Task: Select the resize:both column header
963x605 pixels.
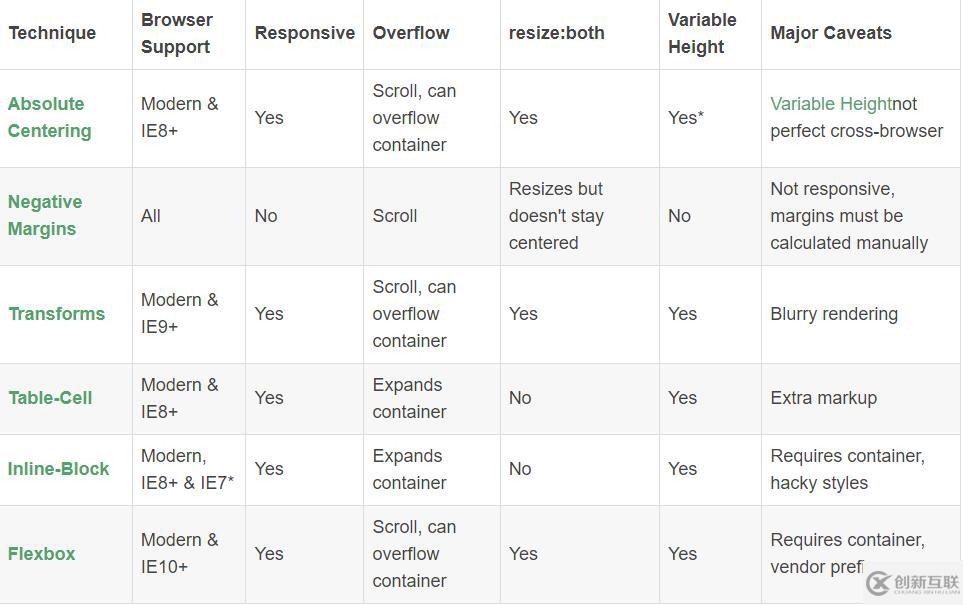Action: pyautogui.click(x=556, y=33)
